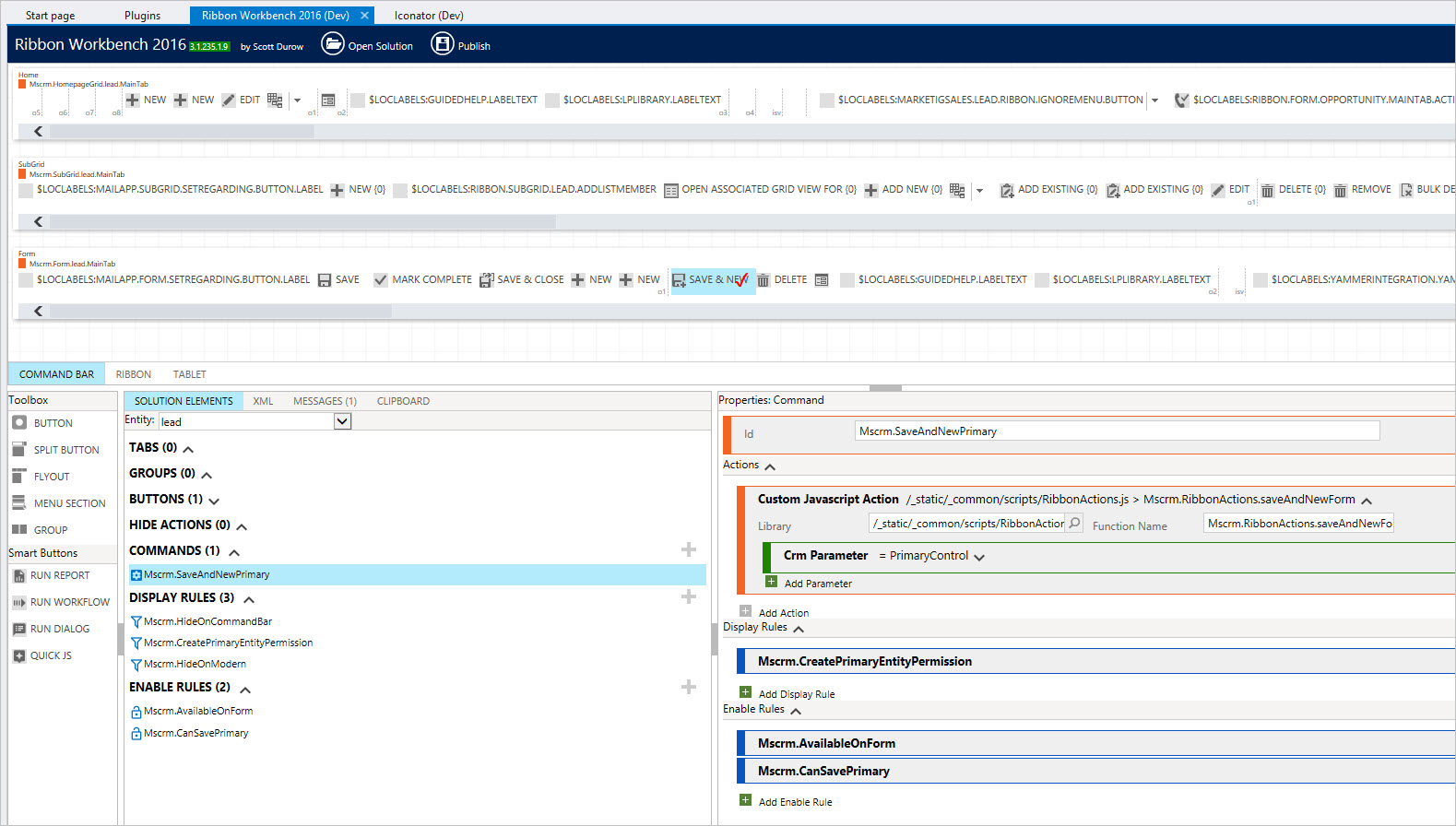Click plus icon to add a Display Rule element
The width and height of the screenshot is (1456, 826).
688,597
